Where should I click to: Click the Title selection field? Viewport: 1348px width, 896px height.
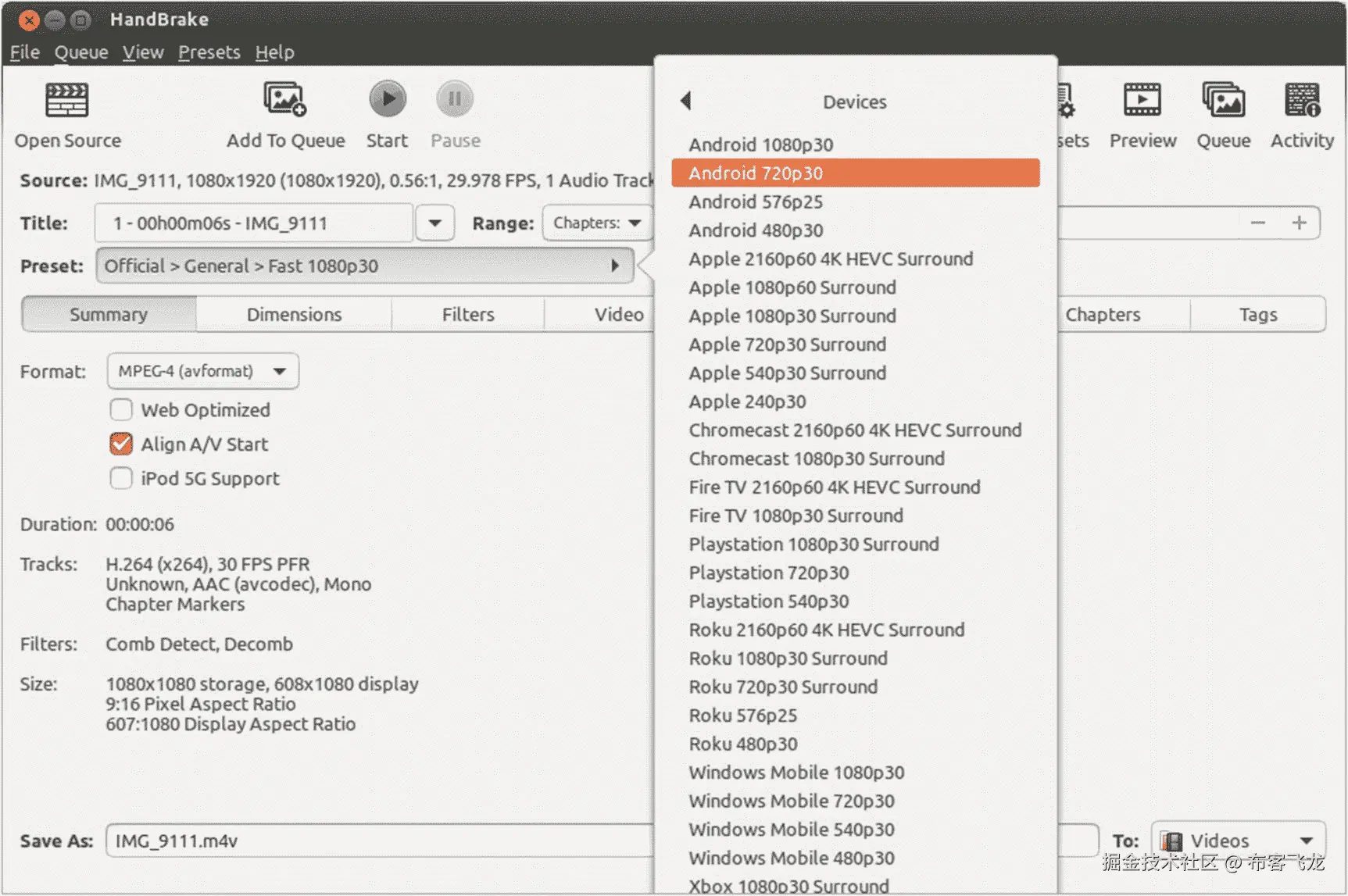pyautogui.click(x=254, y=223)
